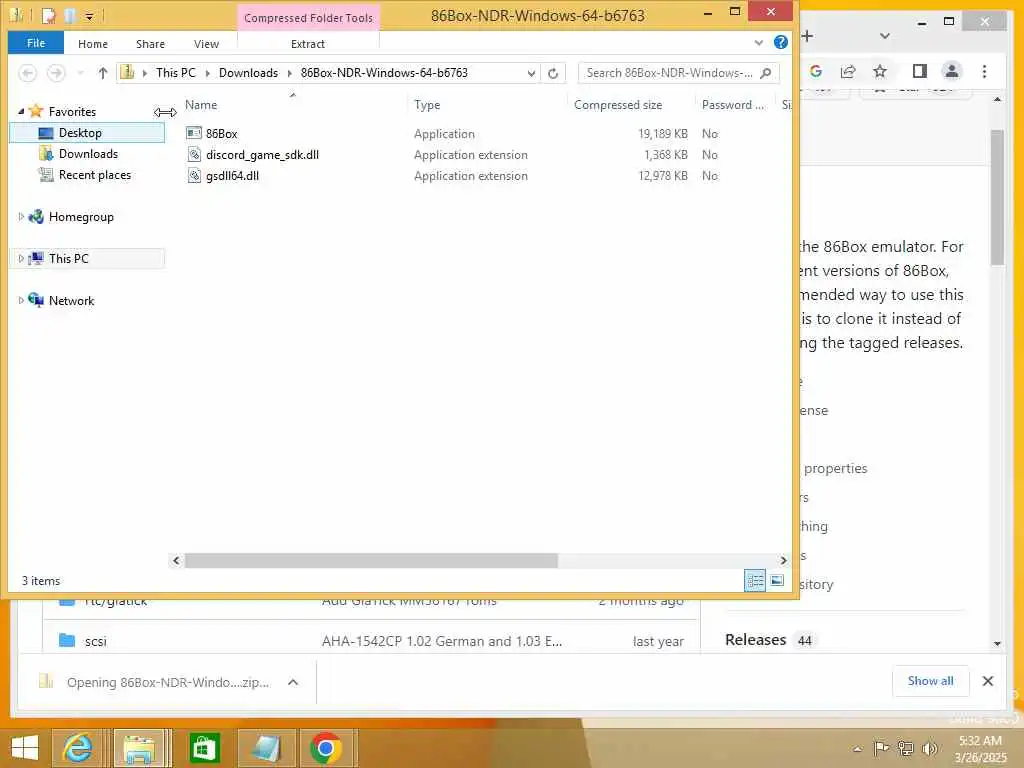Open Releases link on GitHub page
The image size is (1024, 768).
pos(756,639)
